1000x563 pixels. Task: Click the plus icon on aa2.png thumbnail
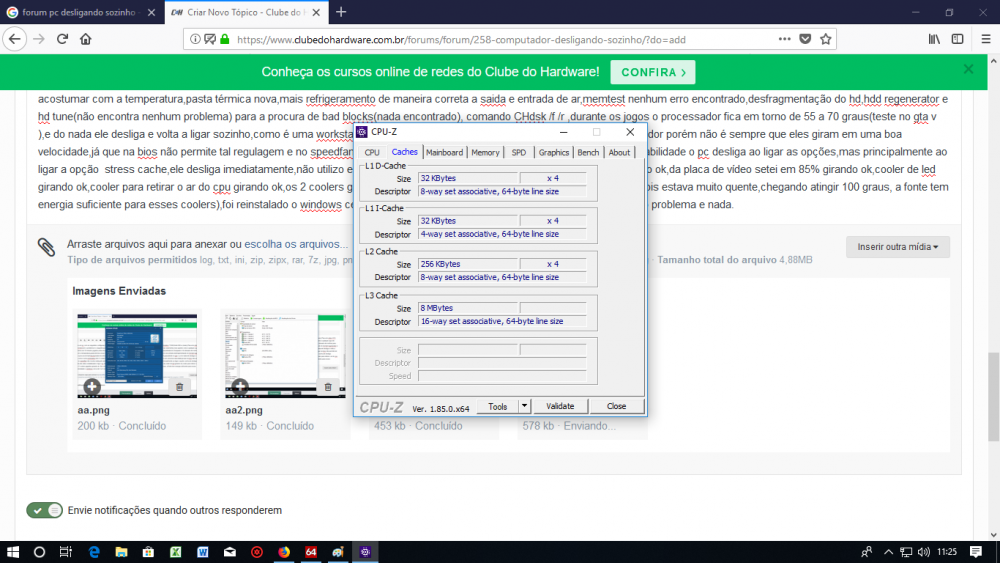(x=240, y=386)
